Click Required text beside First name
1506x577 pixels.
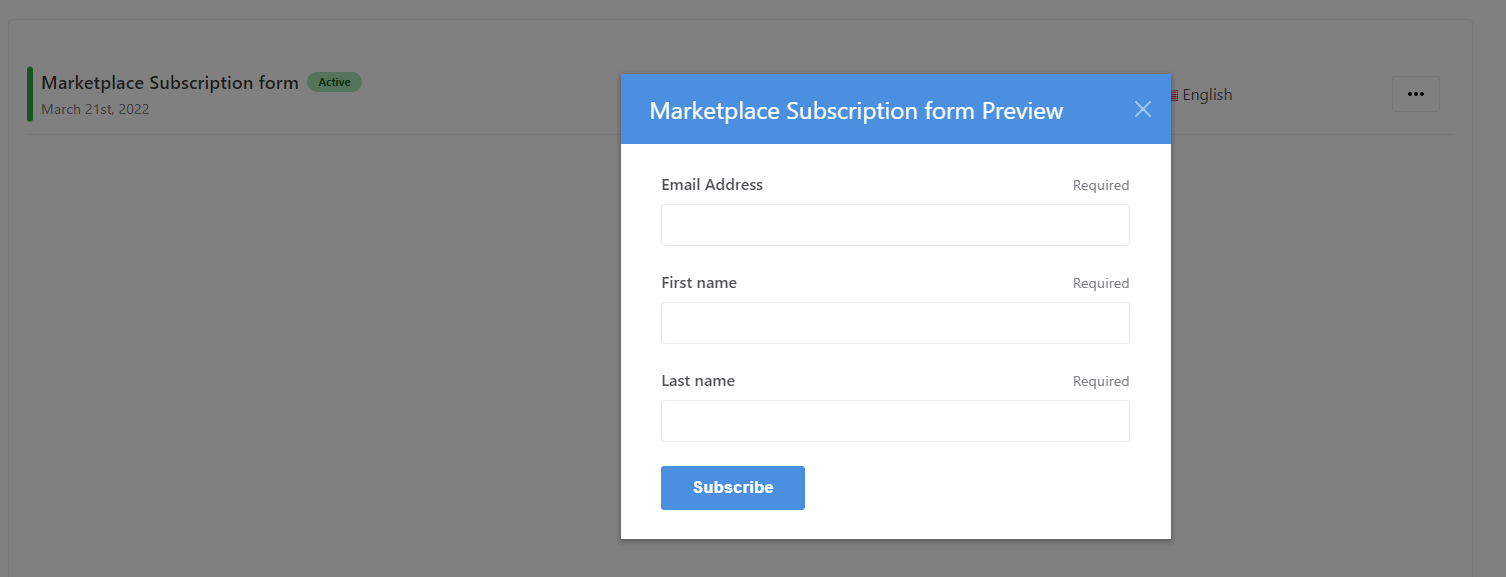coord(1100,283)
